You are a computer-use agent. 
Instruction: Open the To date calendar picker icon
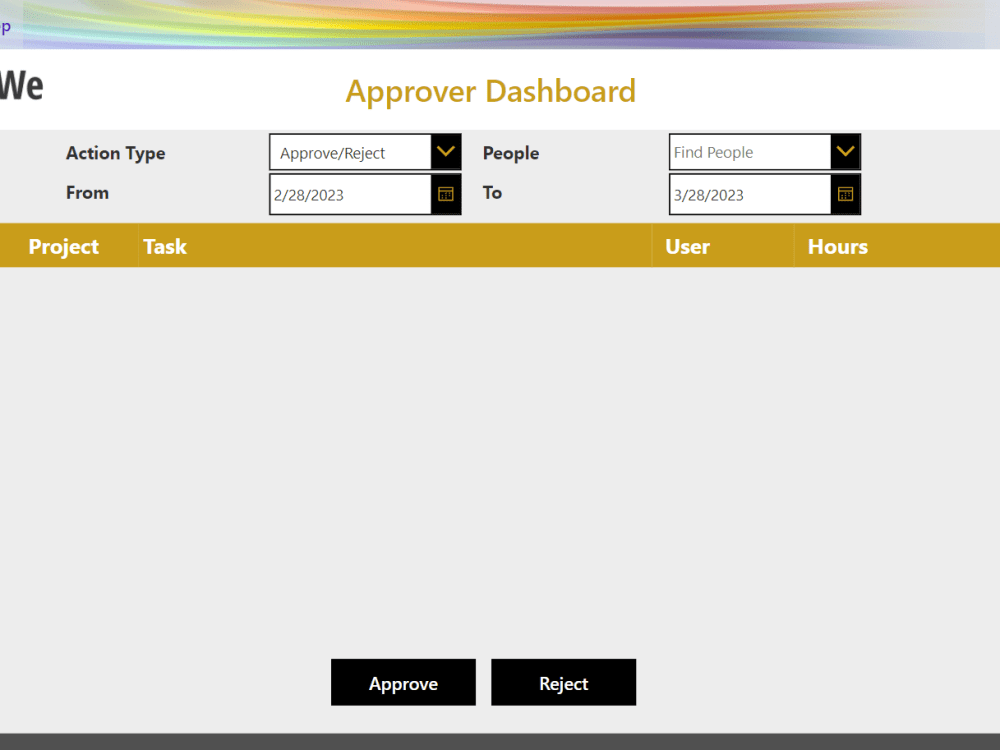tap(846, 195)
